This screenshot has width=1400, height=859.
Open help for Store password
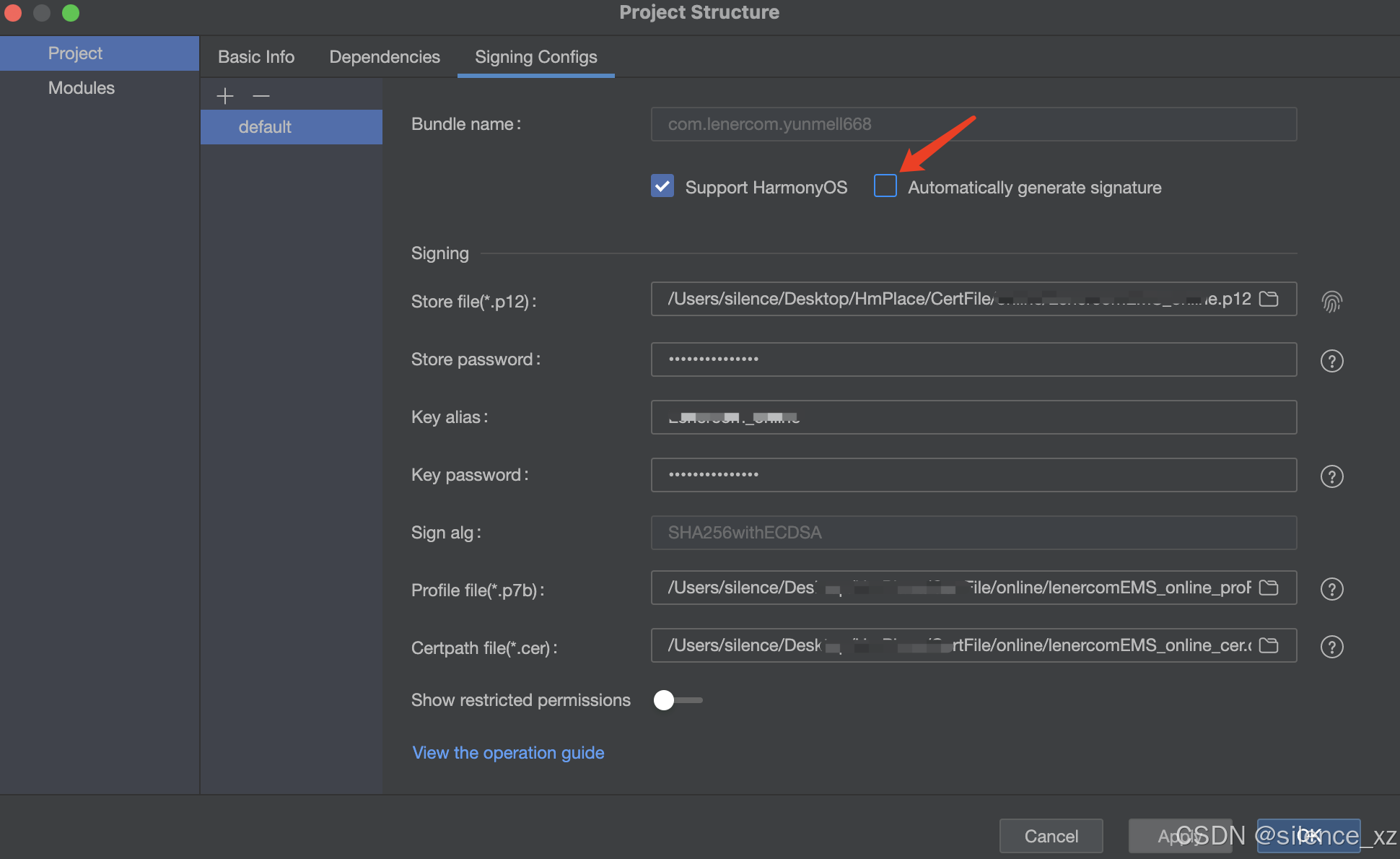(1331, 361)
